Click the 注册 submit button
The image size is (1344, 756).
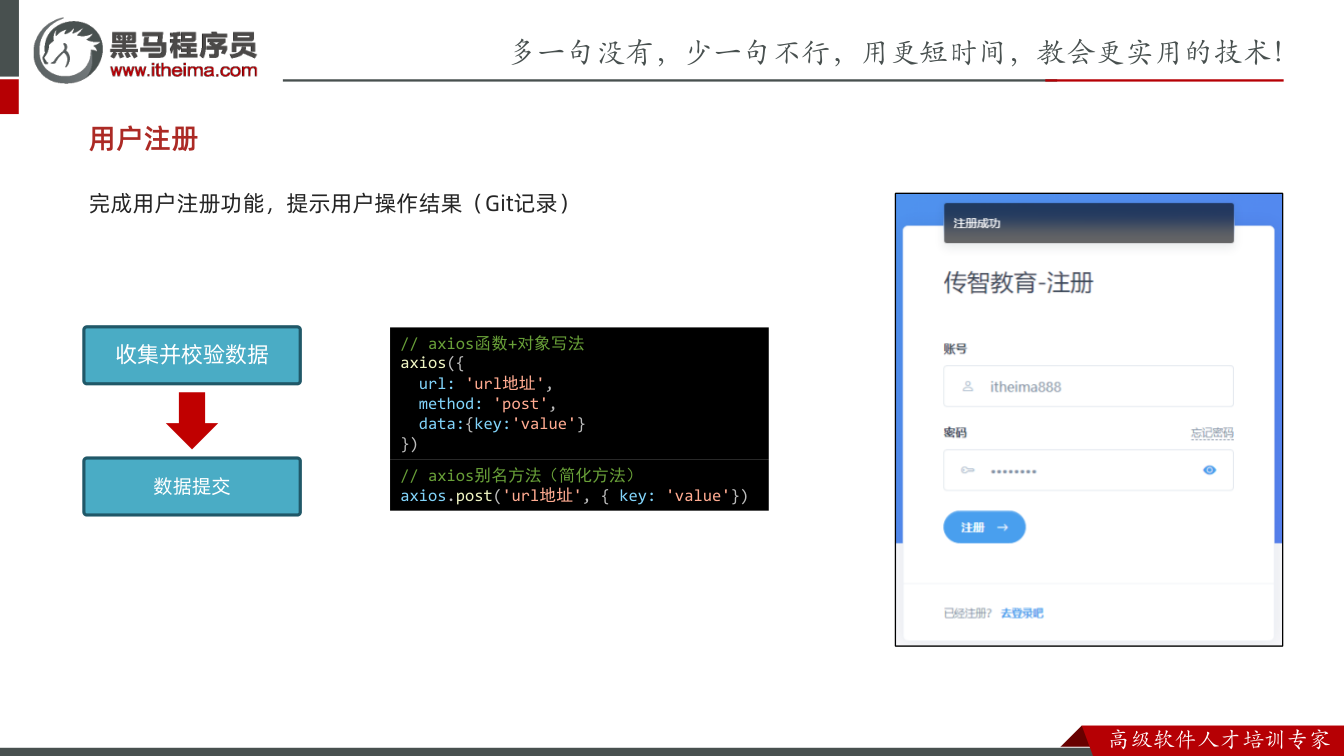(984, 527)
